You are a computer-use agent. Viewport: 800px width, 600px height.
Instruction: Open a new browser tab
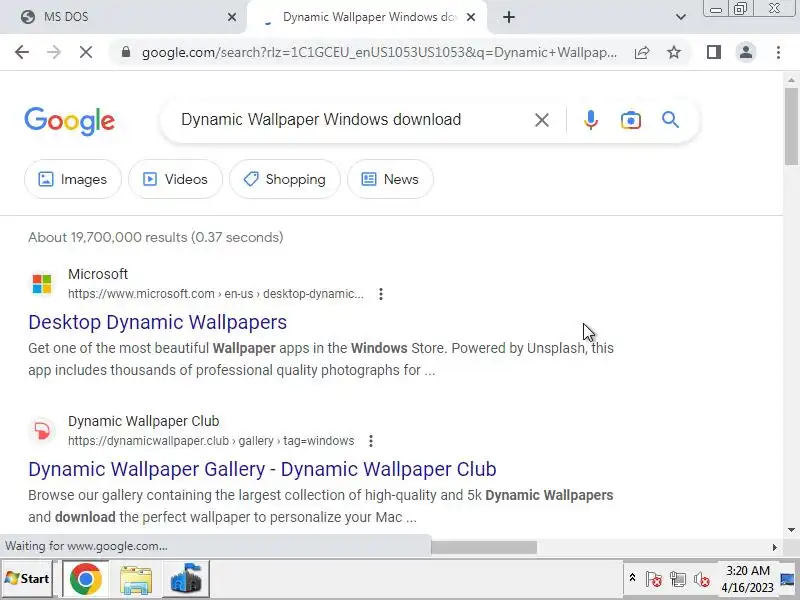[x=509, y=17]
